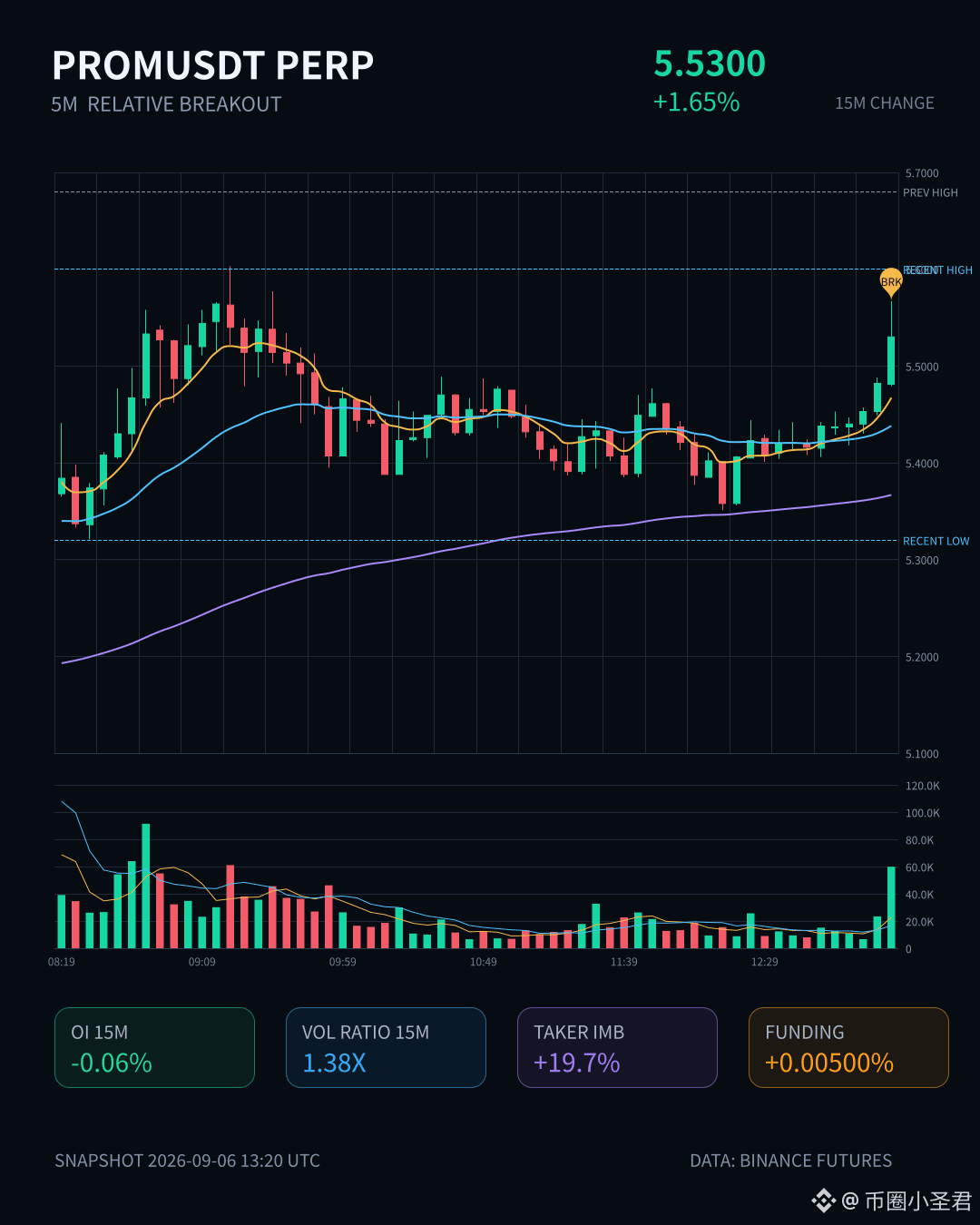Click the 15M CHANGE label
This screenshot has height=1225, width=980.
click(885, 103)
